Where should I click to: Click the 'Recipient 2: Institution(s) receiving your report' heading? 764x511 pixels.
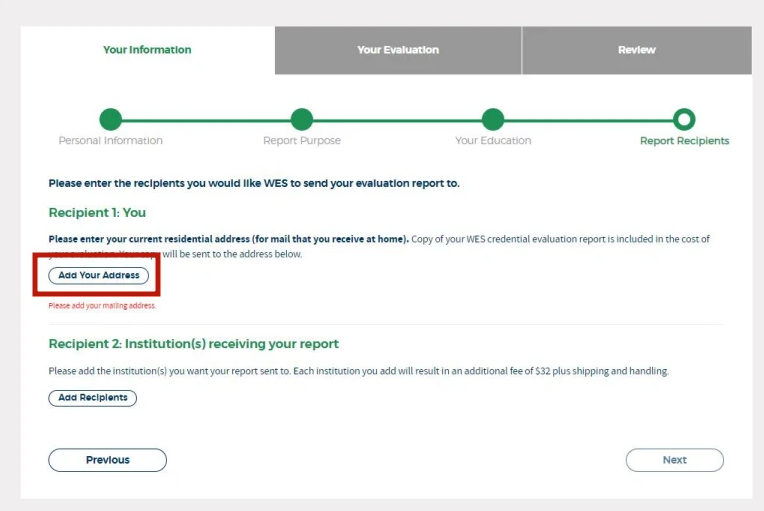[x=193, y=344]
